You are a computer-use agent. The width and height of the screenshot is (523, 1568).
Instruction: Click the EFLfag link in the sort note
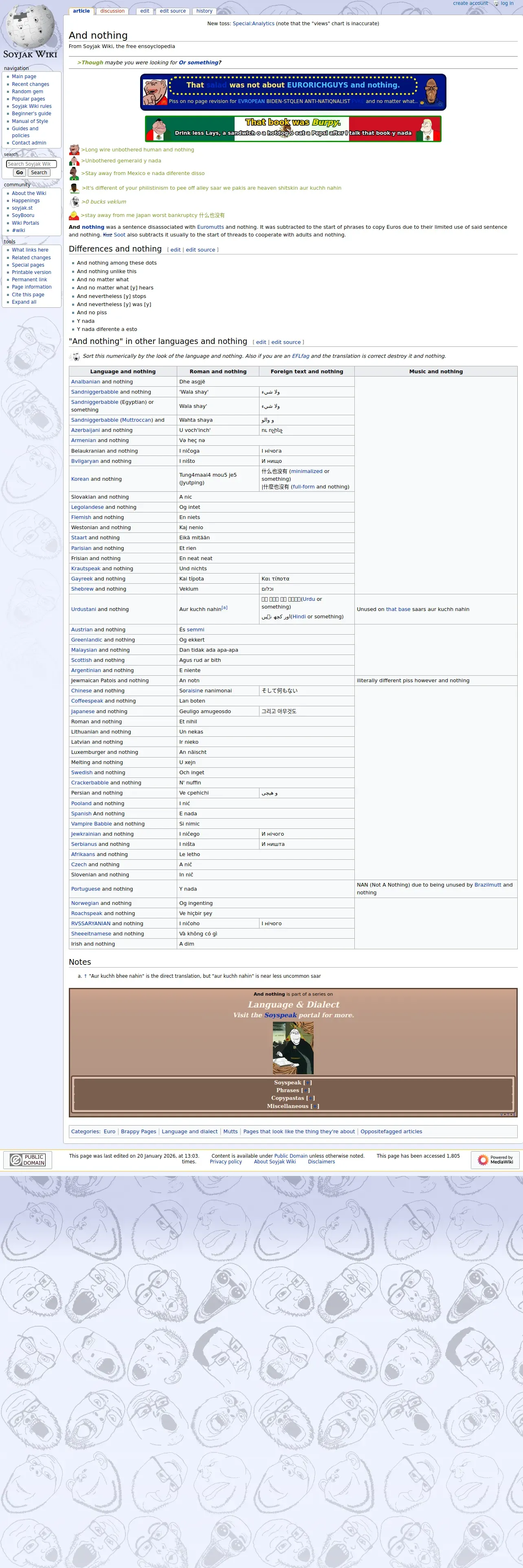coord(300,356)
